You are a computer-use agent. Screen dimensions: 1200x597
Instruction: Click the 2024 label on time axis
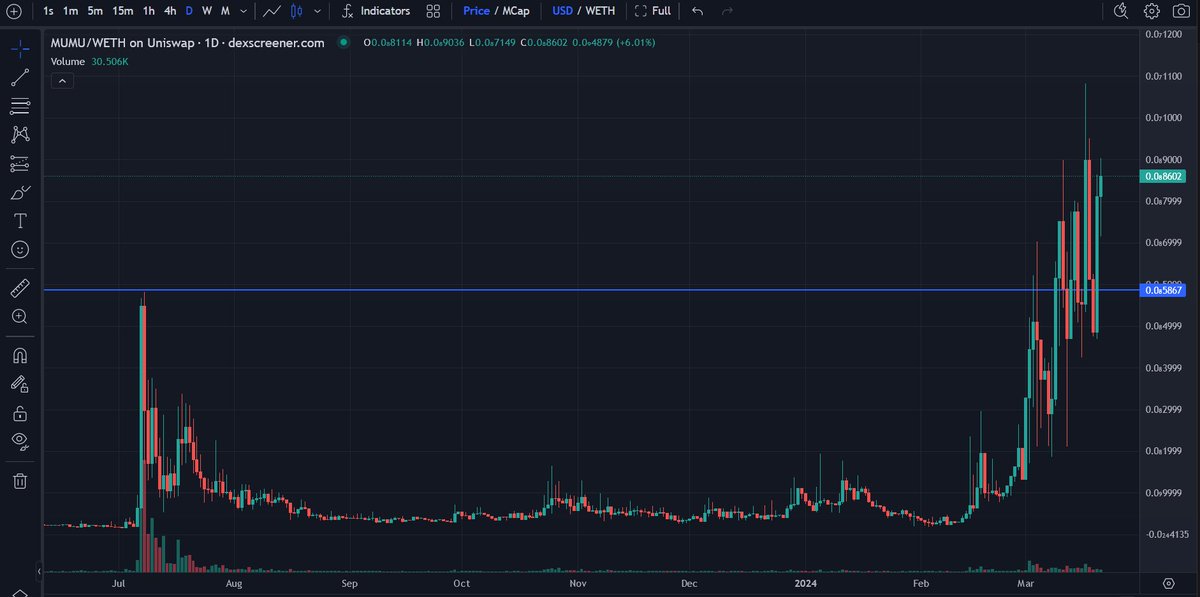(804, 582)
